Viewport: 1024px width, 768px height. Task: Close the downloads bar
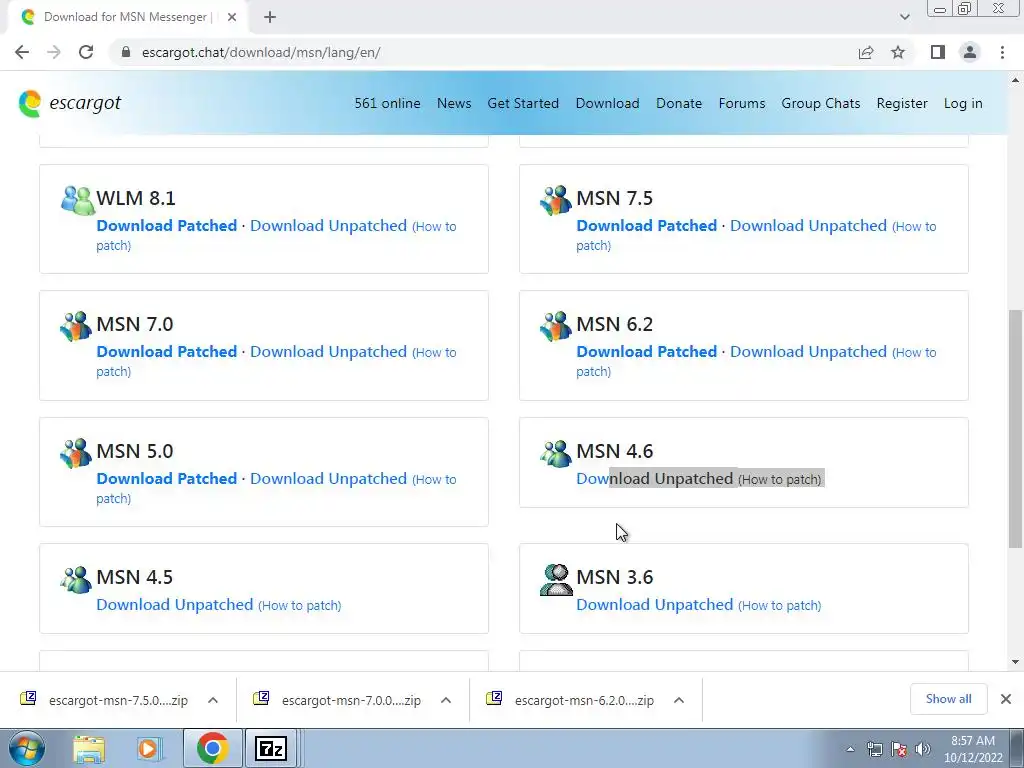1006,699
